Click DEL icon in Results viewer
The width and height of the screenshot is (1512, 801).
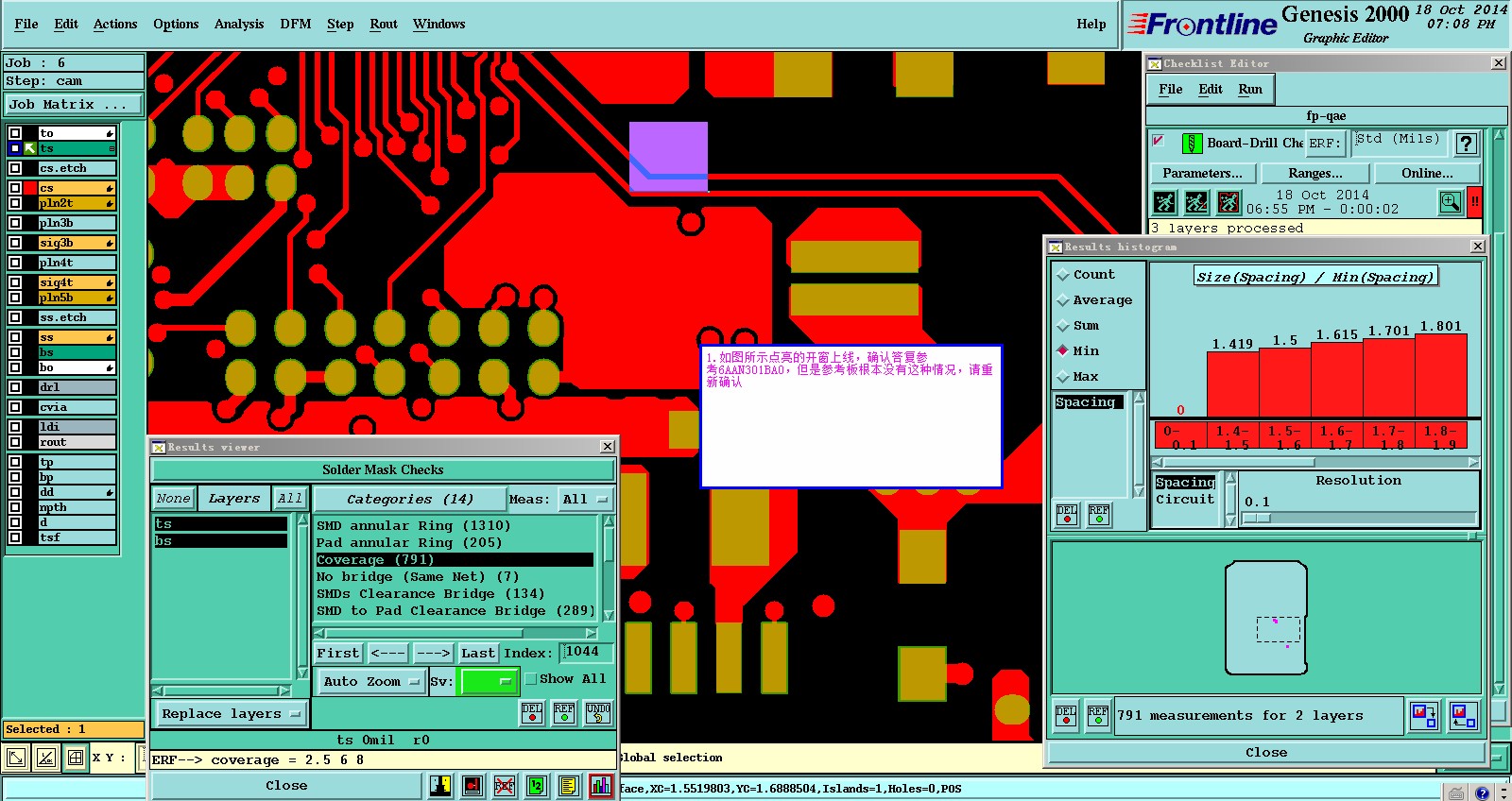tap(532, 713)
